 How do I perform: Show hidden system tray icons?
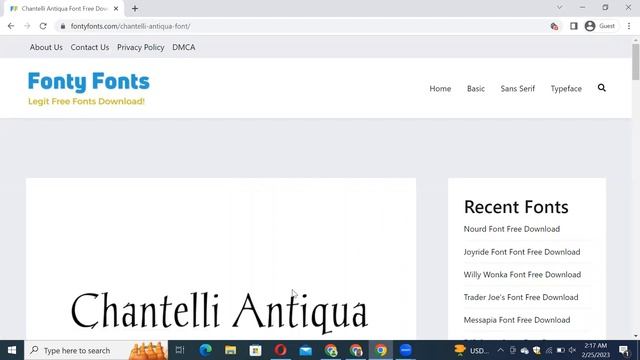[500, 350]
